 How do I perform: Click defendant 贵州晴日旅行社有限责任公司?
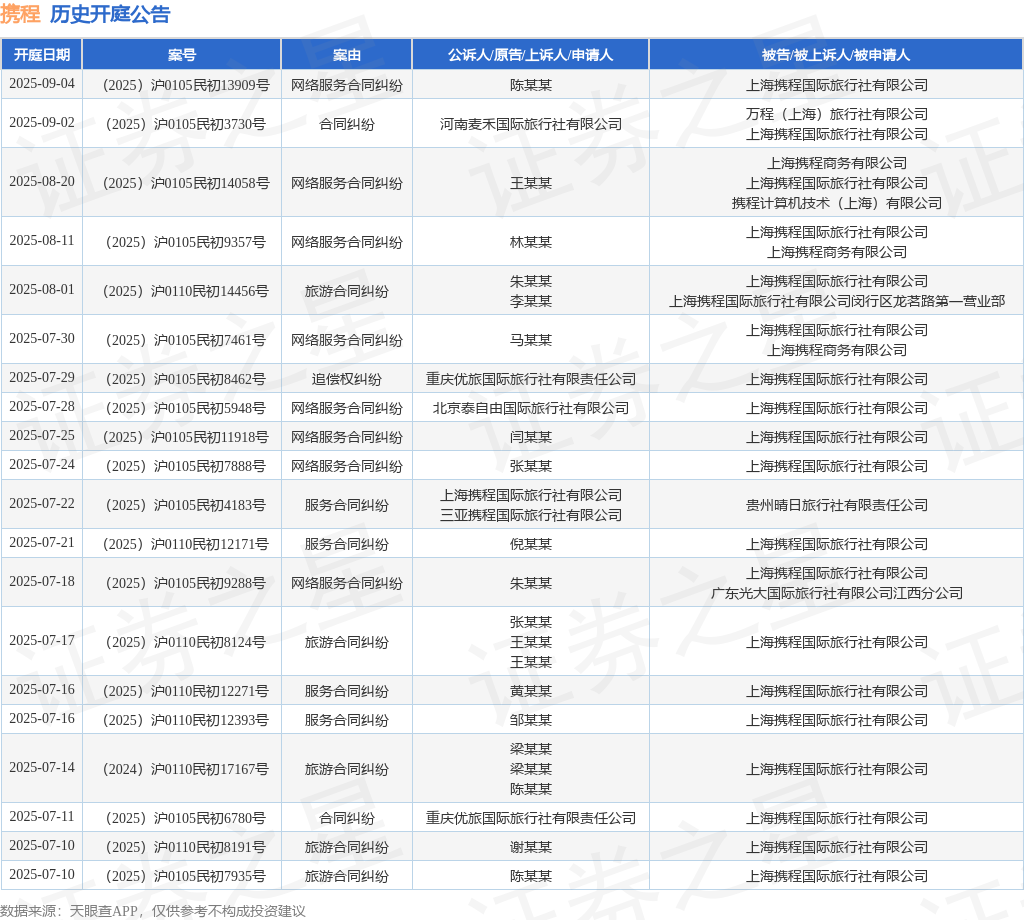point(837,505)
